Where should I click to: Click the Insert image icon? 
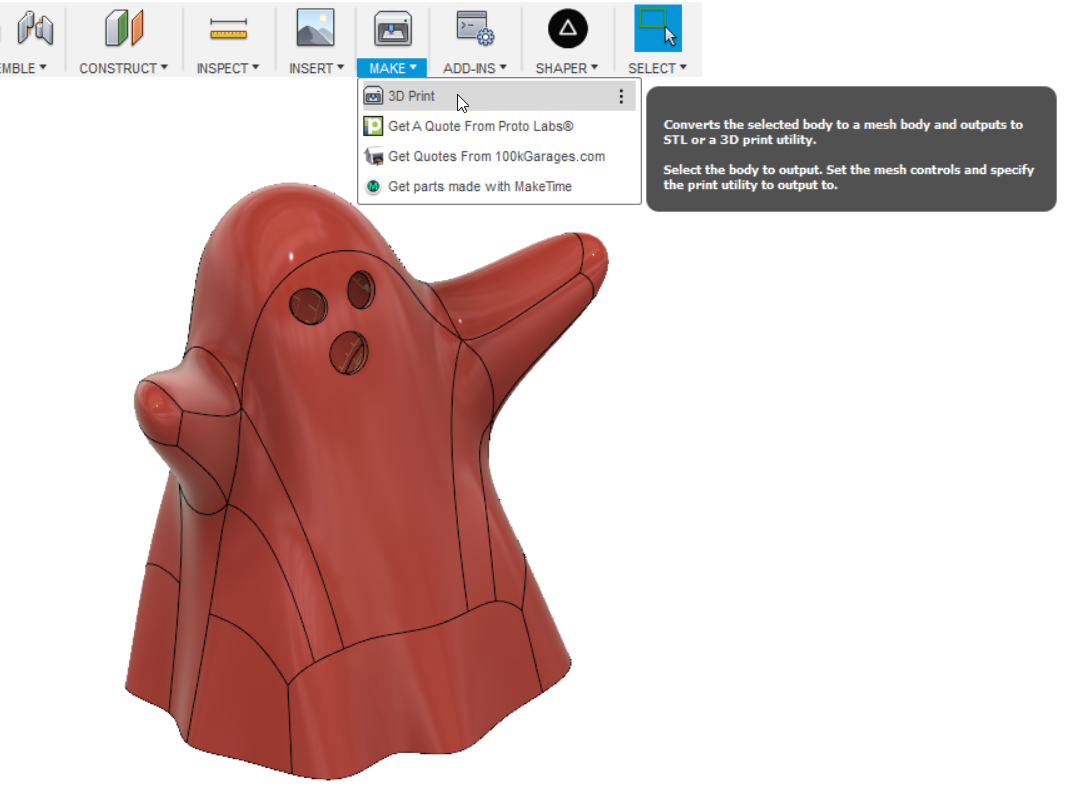[x=315, y=28]
